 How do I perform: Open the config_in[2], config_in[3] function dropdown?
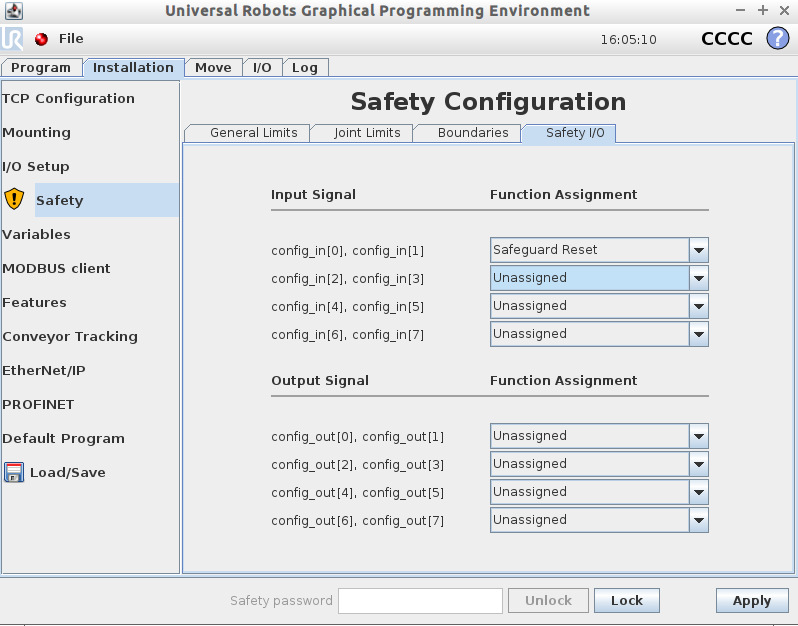599,278
